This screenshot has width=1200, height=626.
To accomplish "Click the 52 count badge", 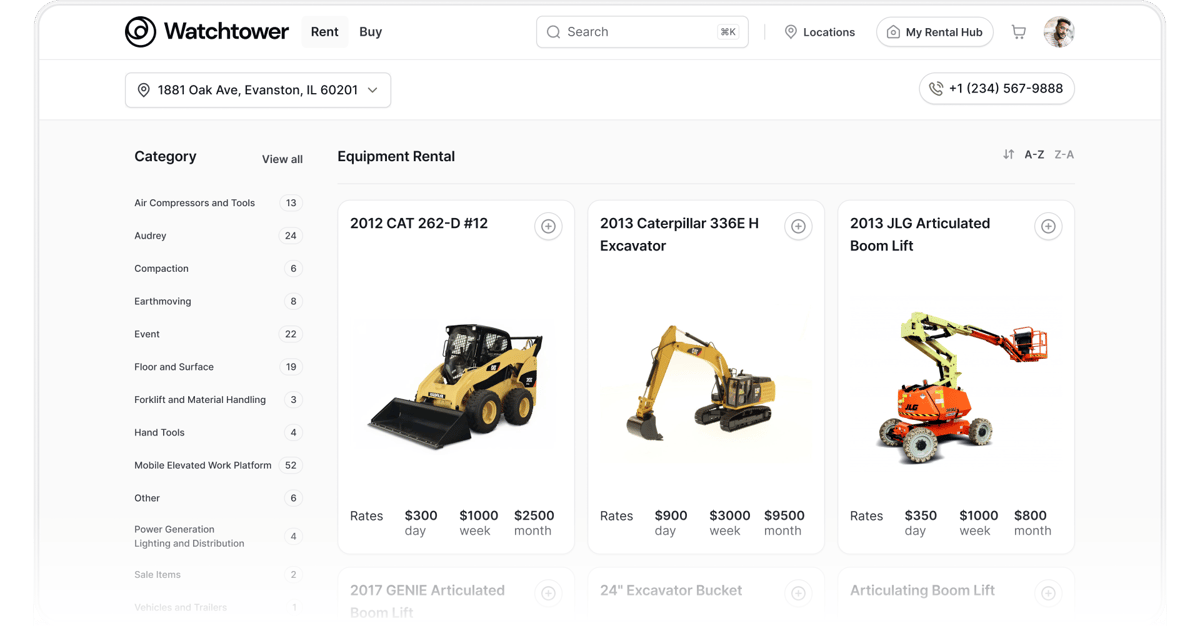I will (291, 465).
